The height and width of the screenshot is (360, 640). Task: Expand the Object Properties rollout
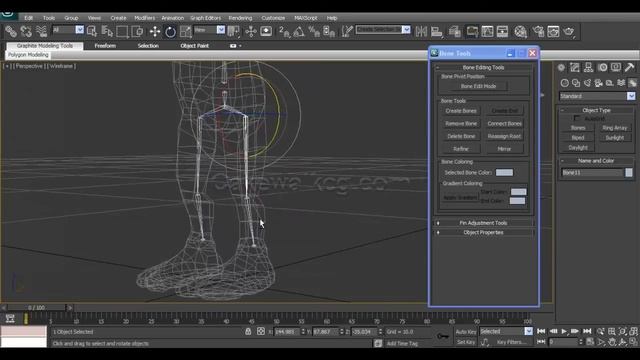pos(483,233)
